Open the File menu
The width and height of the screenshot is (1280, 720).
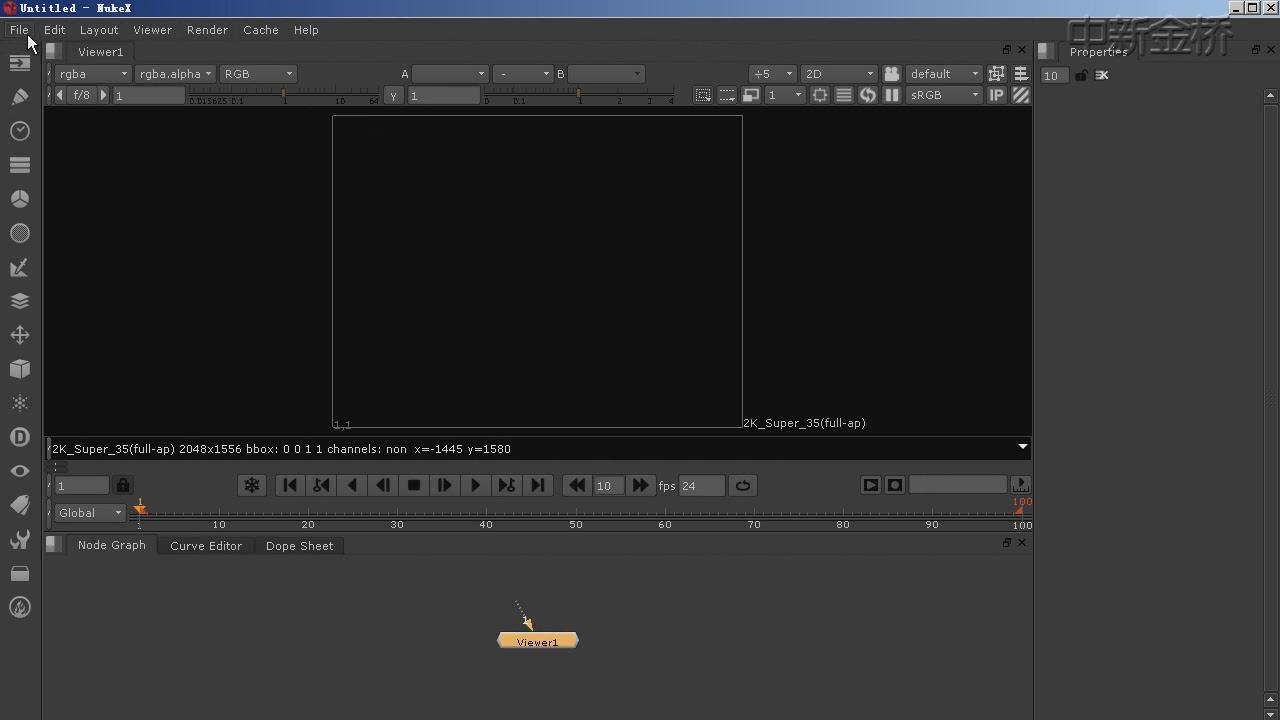point(19,30)
